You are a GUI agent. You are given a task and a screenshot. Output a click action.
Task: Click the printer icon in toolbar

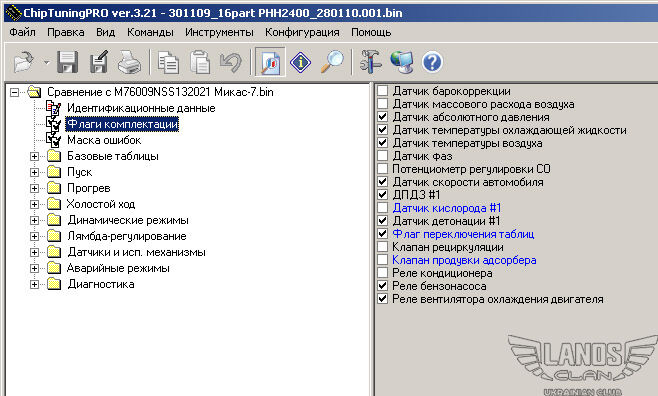tap(129, 62)
